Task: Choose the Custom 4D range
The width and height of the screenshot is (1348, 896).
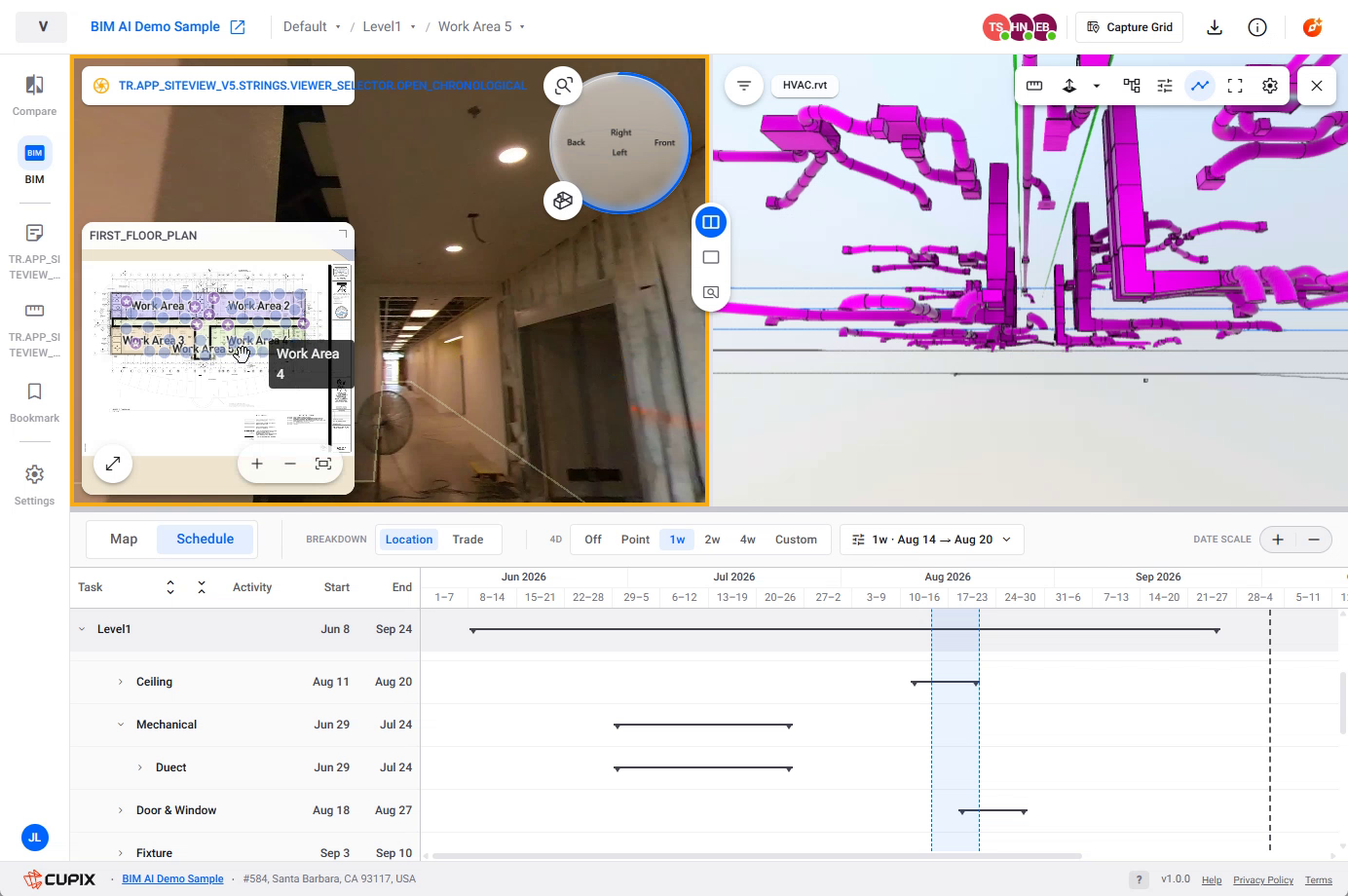Action: 796,540
